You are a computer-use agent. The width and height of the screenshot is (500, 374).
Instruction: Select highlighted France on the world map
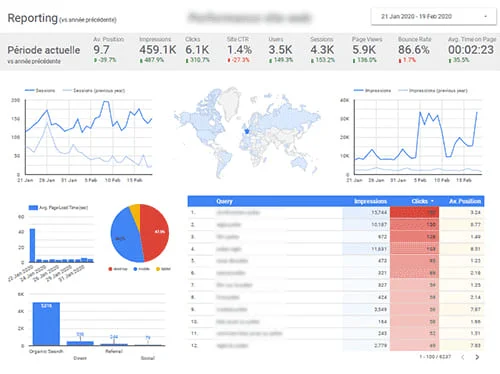(247, 131)
